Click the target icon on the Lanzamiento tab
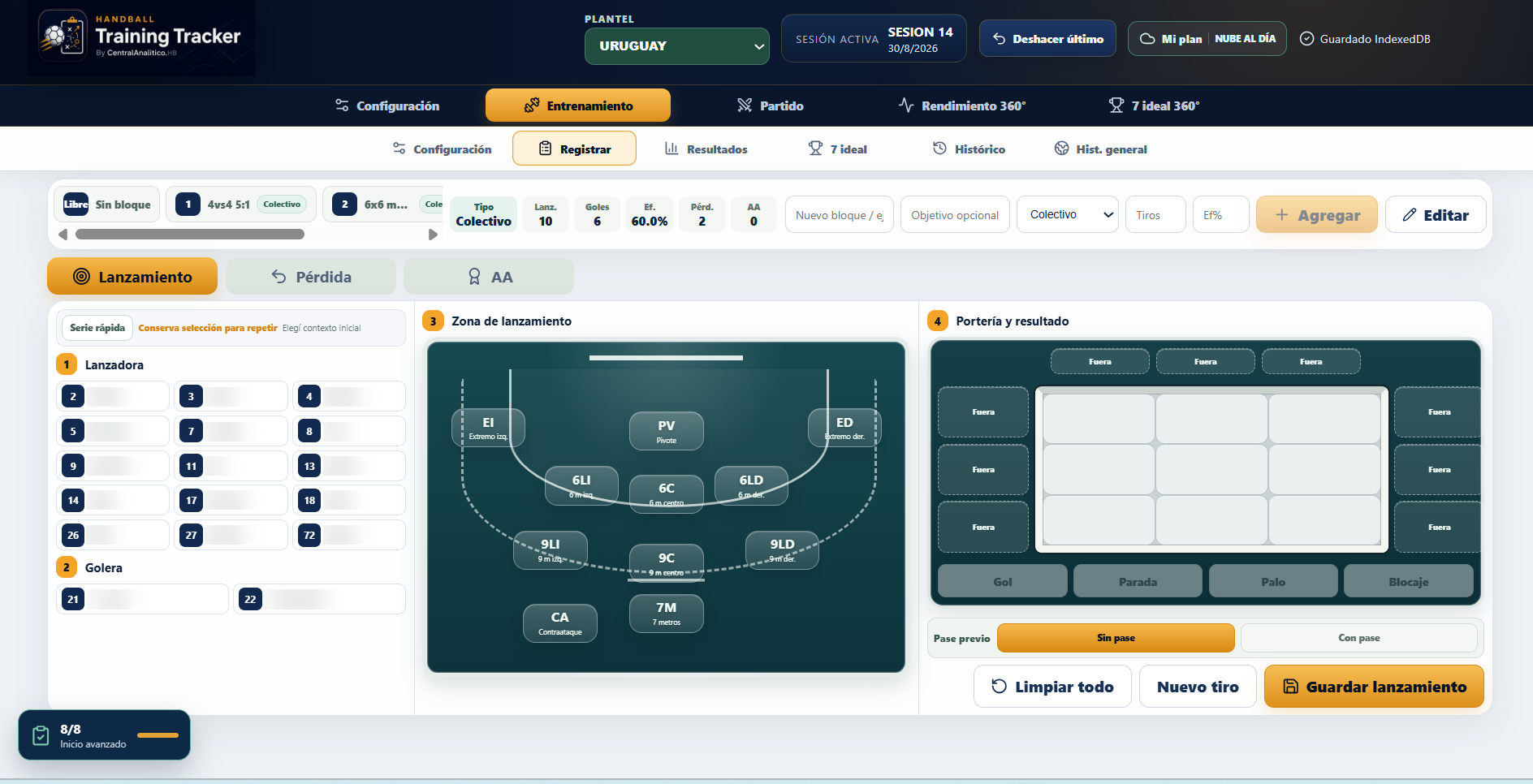 coord(81,277)
